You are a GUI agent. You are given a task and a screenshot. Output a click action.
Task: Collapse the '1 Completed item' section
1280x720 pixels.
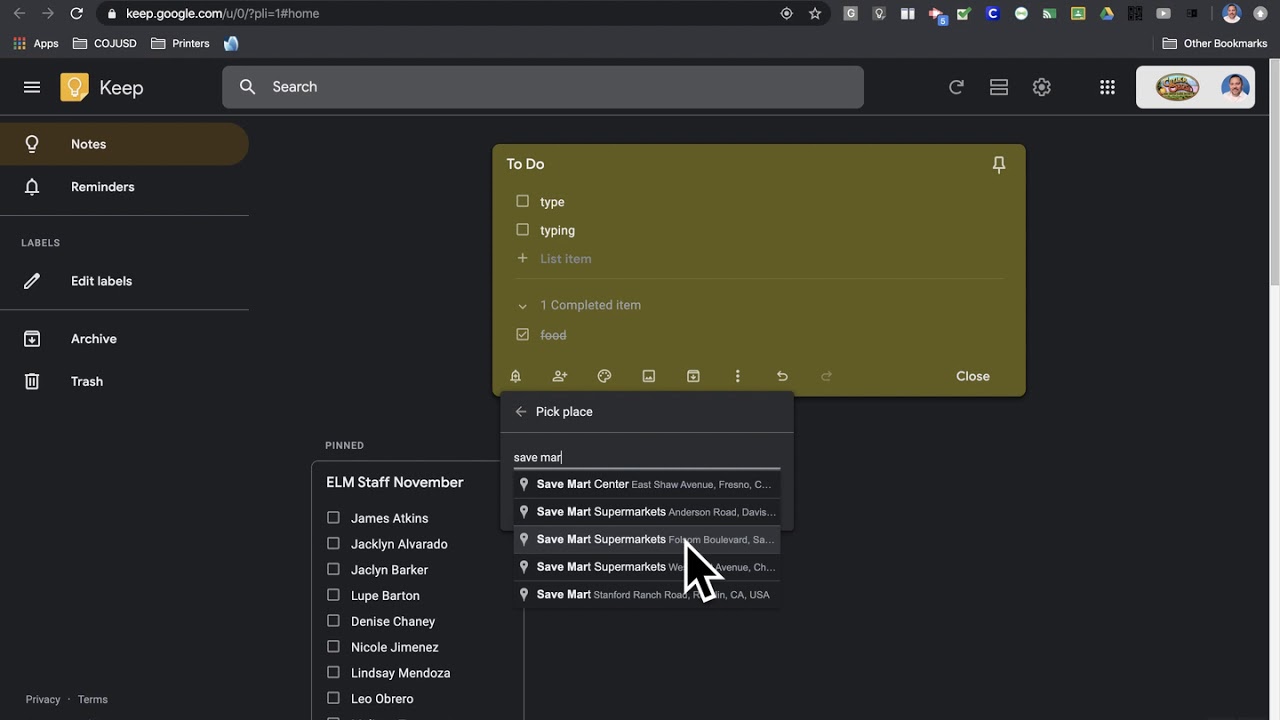coord(522,306)
